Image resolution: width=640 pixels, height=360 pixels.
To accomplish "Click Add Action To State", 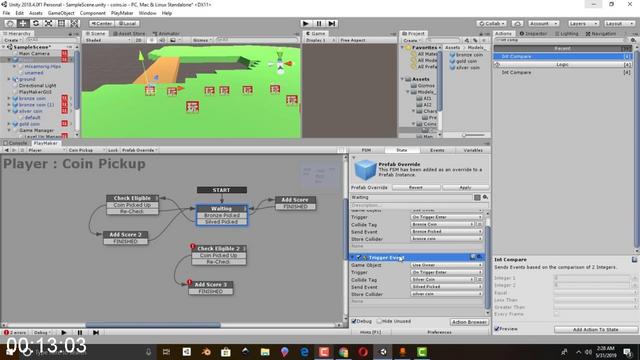I will point(596,329).
